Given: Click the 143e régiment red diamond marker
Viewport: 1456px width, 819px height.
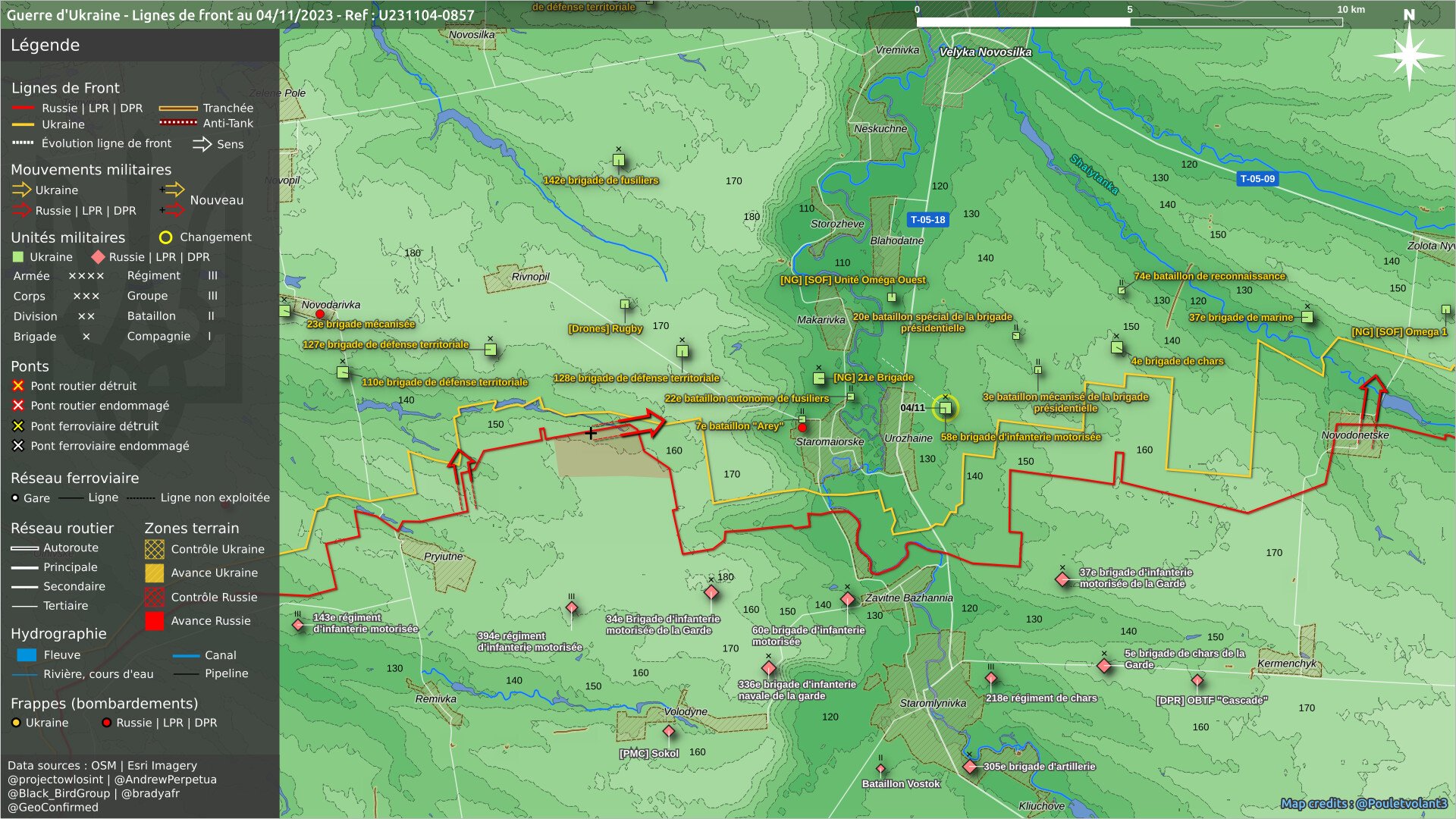Looking at the screenshot, I should pyautogui.click(x=298, y=625).
